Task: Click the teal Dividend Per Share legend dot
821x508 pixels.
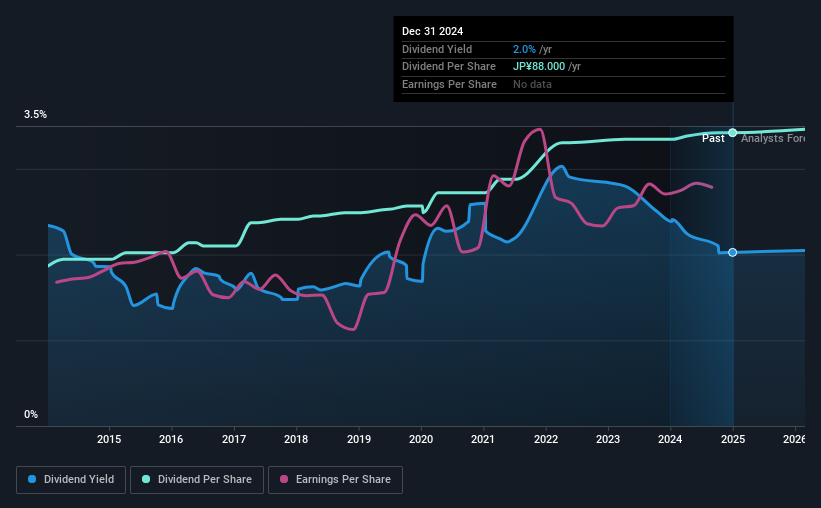Action: [146, 479]
